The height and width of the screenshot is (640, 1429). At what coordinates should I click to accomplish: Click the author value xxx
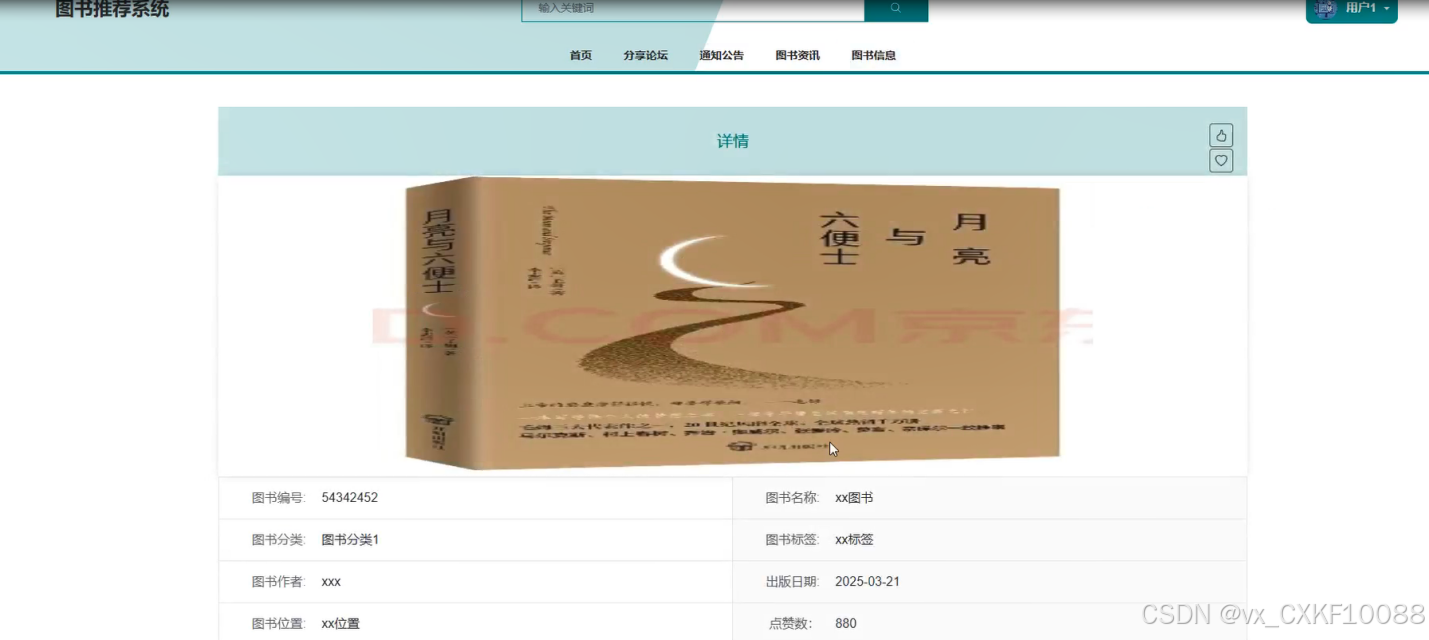(x=331, y=582)
